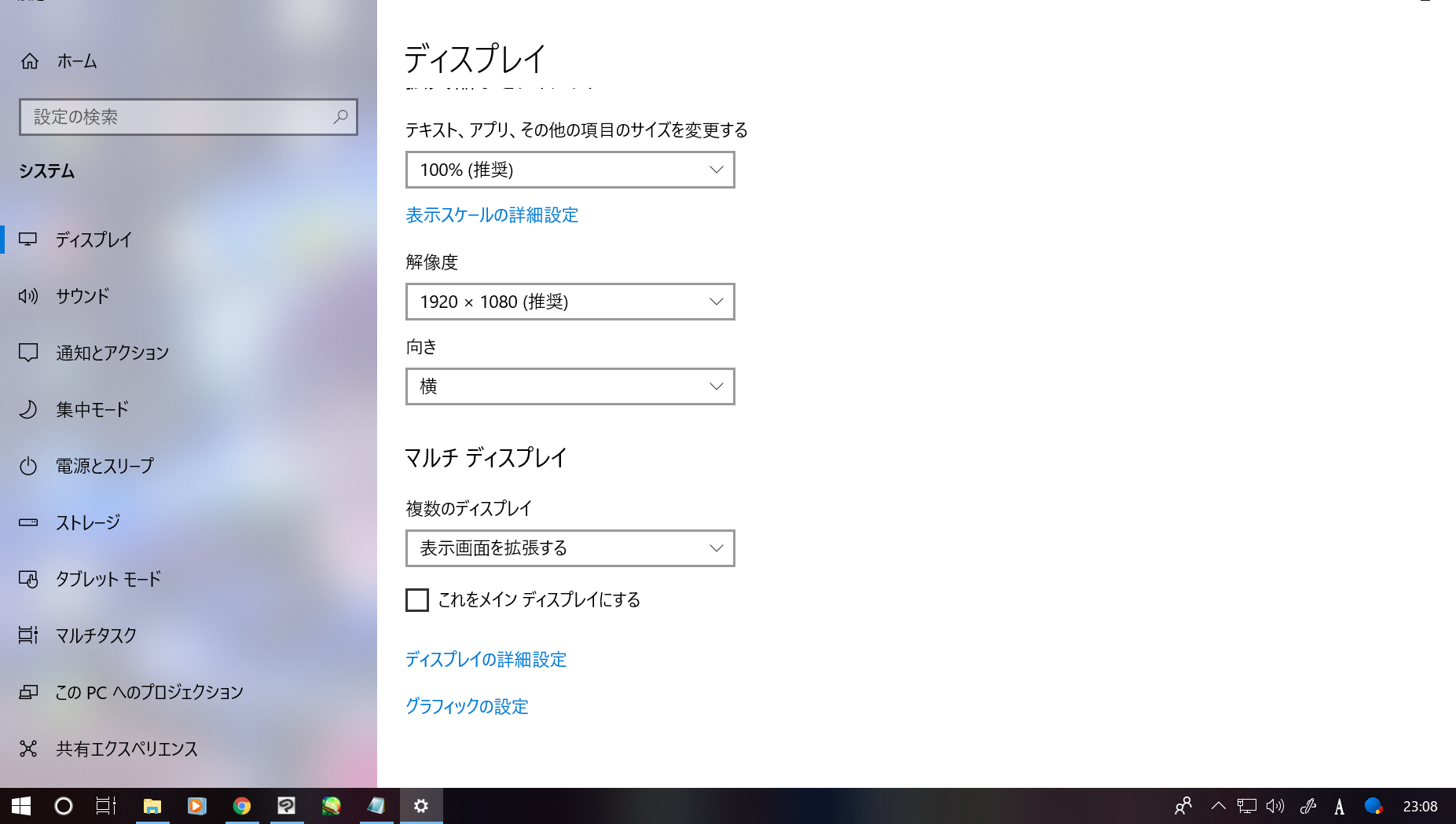Open the 23:08 taskbar clock
Screen dimensions: 1456x824
pos(1421,806)
